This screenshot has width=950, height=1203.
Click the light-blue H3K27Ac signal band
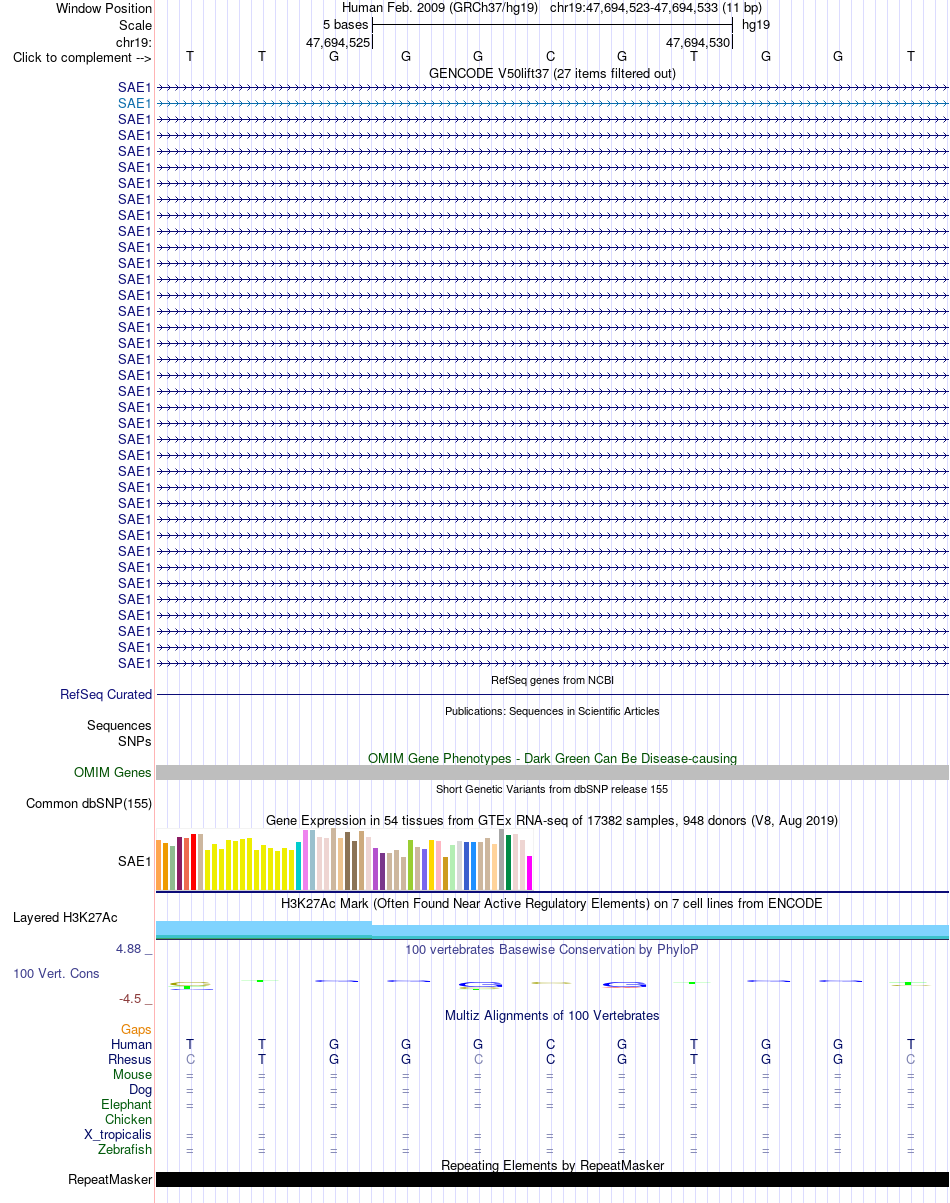point(552,930)
